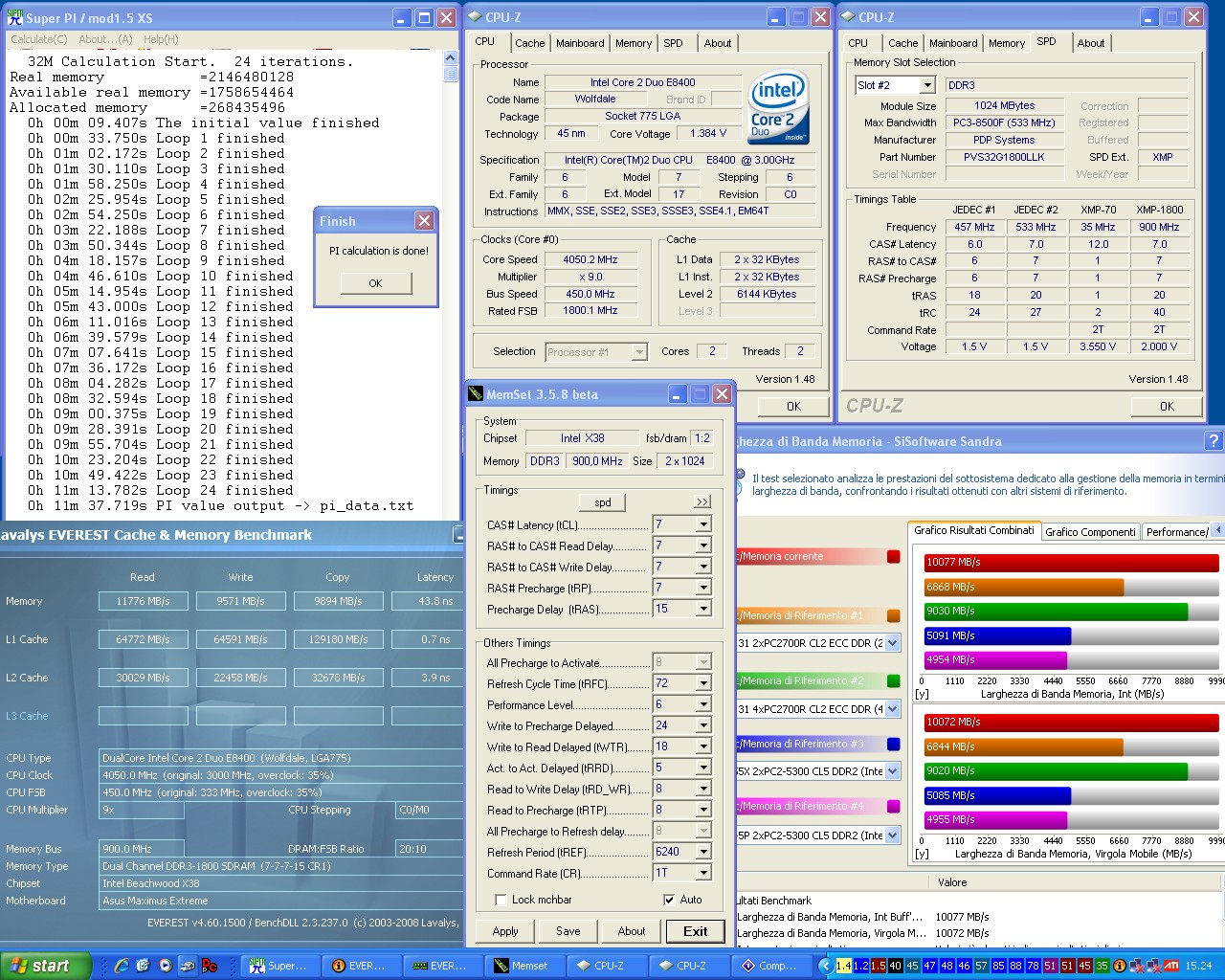Expand Precharge Delay (tRAS) dropdown
1225x980 pixels.
pyautogui.click(x=703, y=609)
